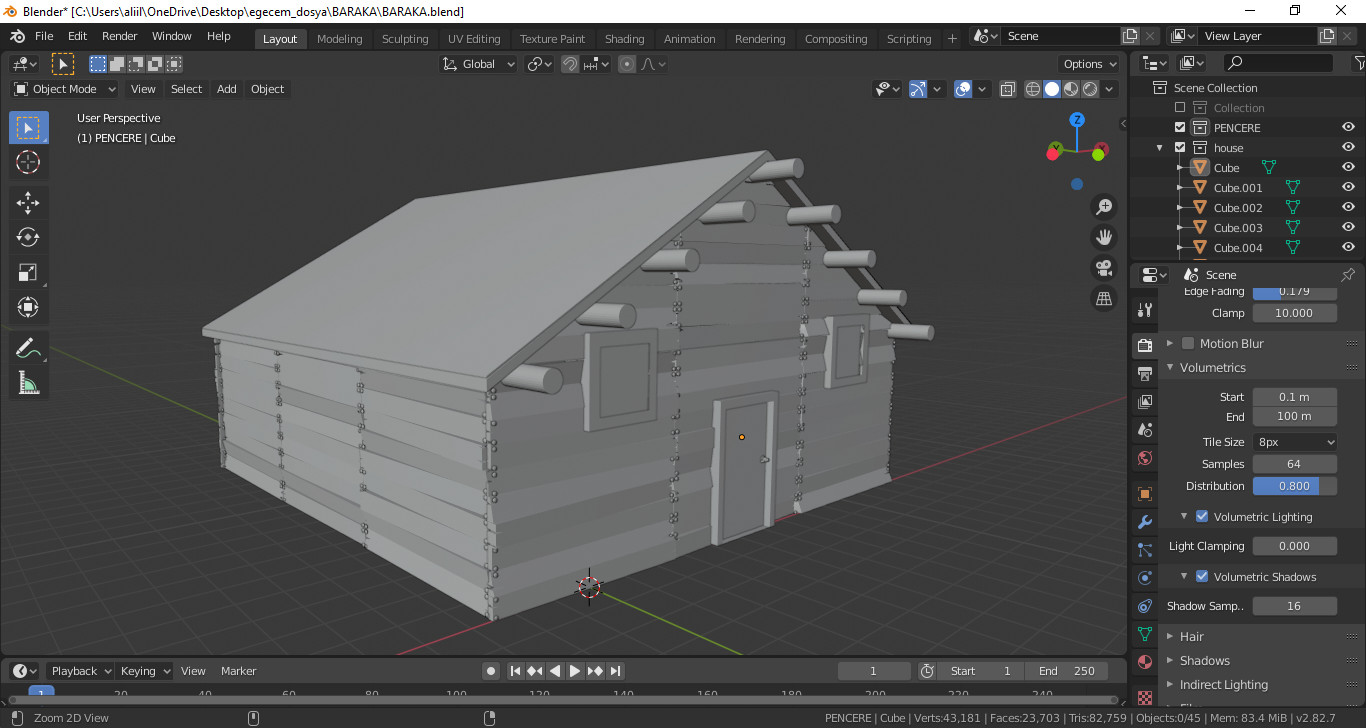Screen dimensions: 1366x728
Task: Switch to the Shading workspace tab
Action: point(624,38)
